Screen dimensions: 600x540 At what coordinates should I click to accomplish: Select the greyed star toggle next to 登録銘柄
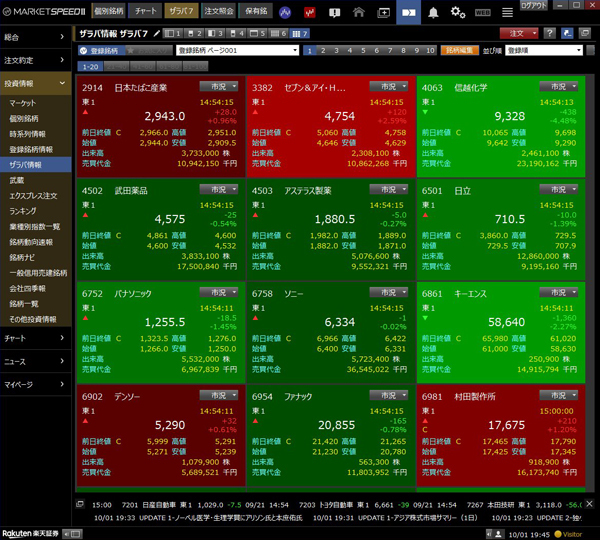149,51
